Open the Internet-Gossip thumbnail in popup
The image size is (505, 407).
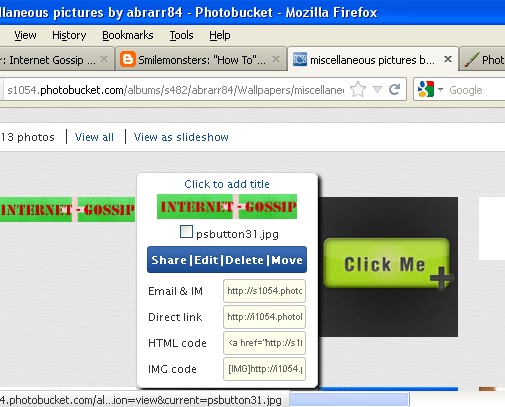click(227, 207)
